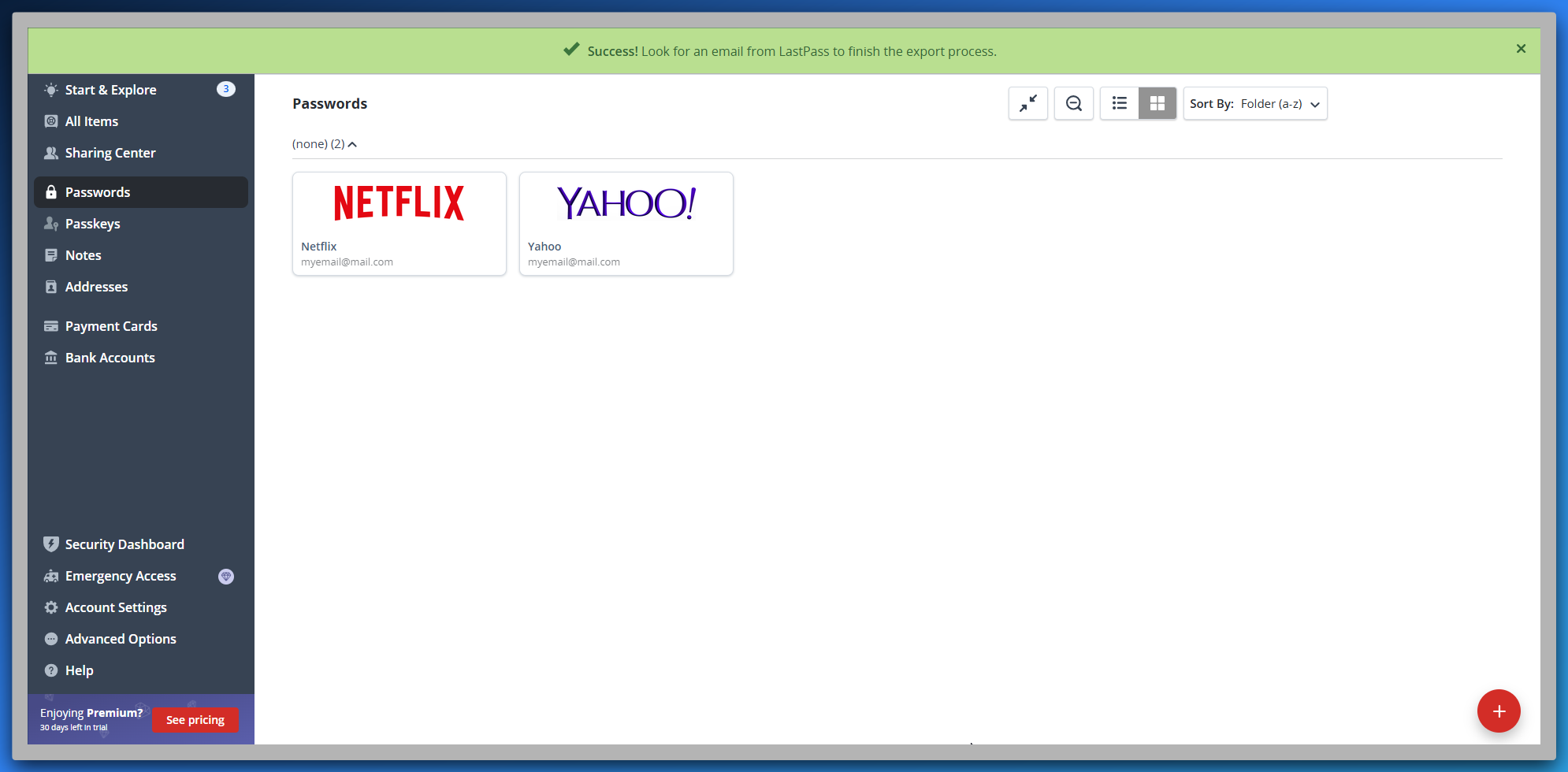This screenshot has height=772, width=1568.
Task: Click the Start & Explore notification badge
Action: [225, 89]
